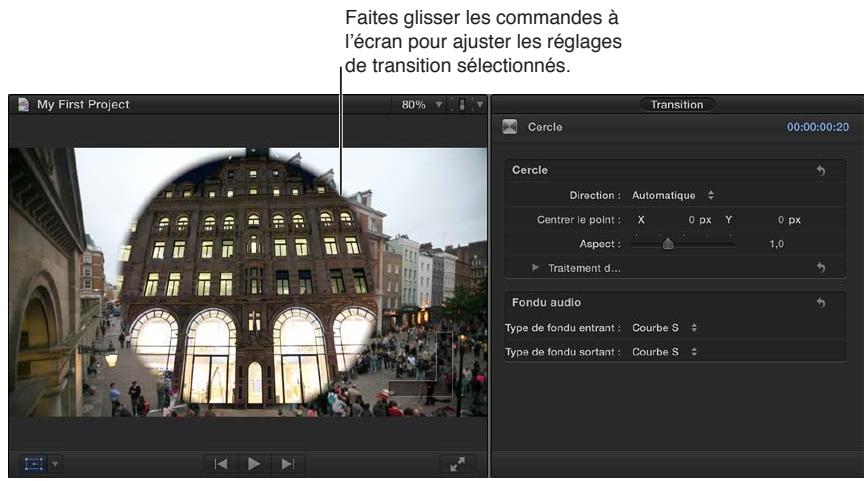Click the My First Project title

[83, 104]
